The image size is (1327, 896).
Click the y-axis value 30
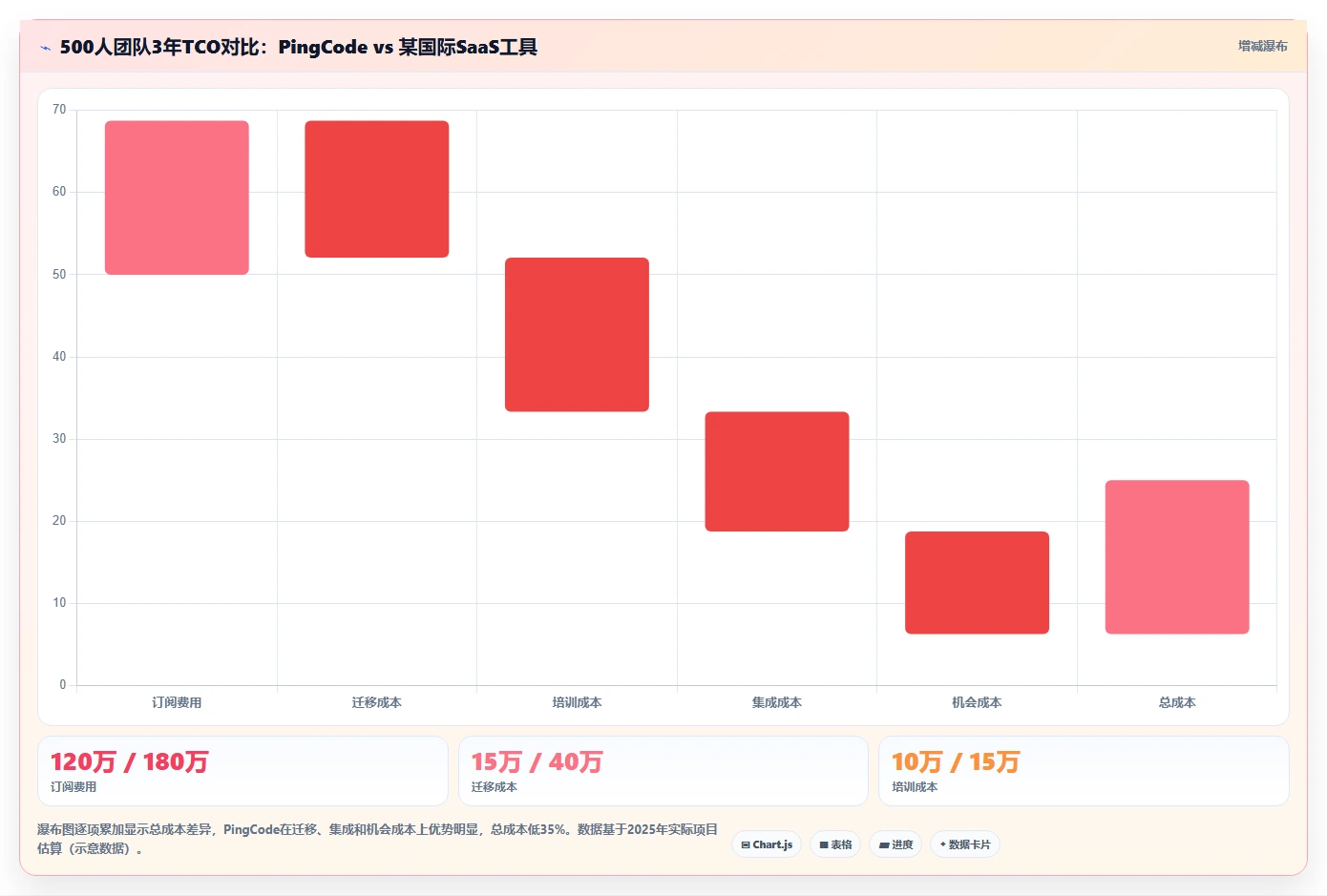59,439
